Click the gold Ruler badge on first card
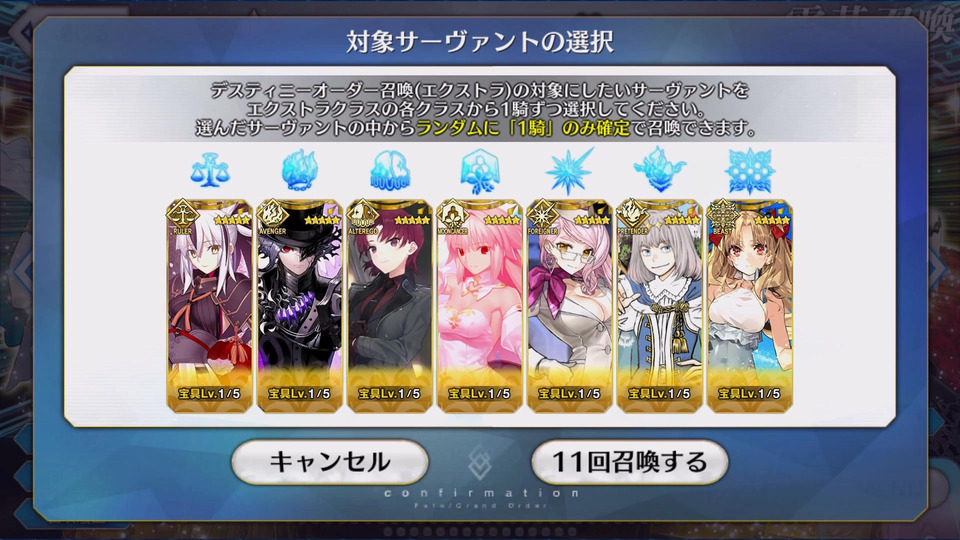 tap(182, 215)
